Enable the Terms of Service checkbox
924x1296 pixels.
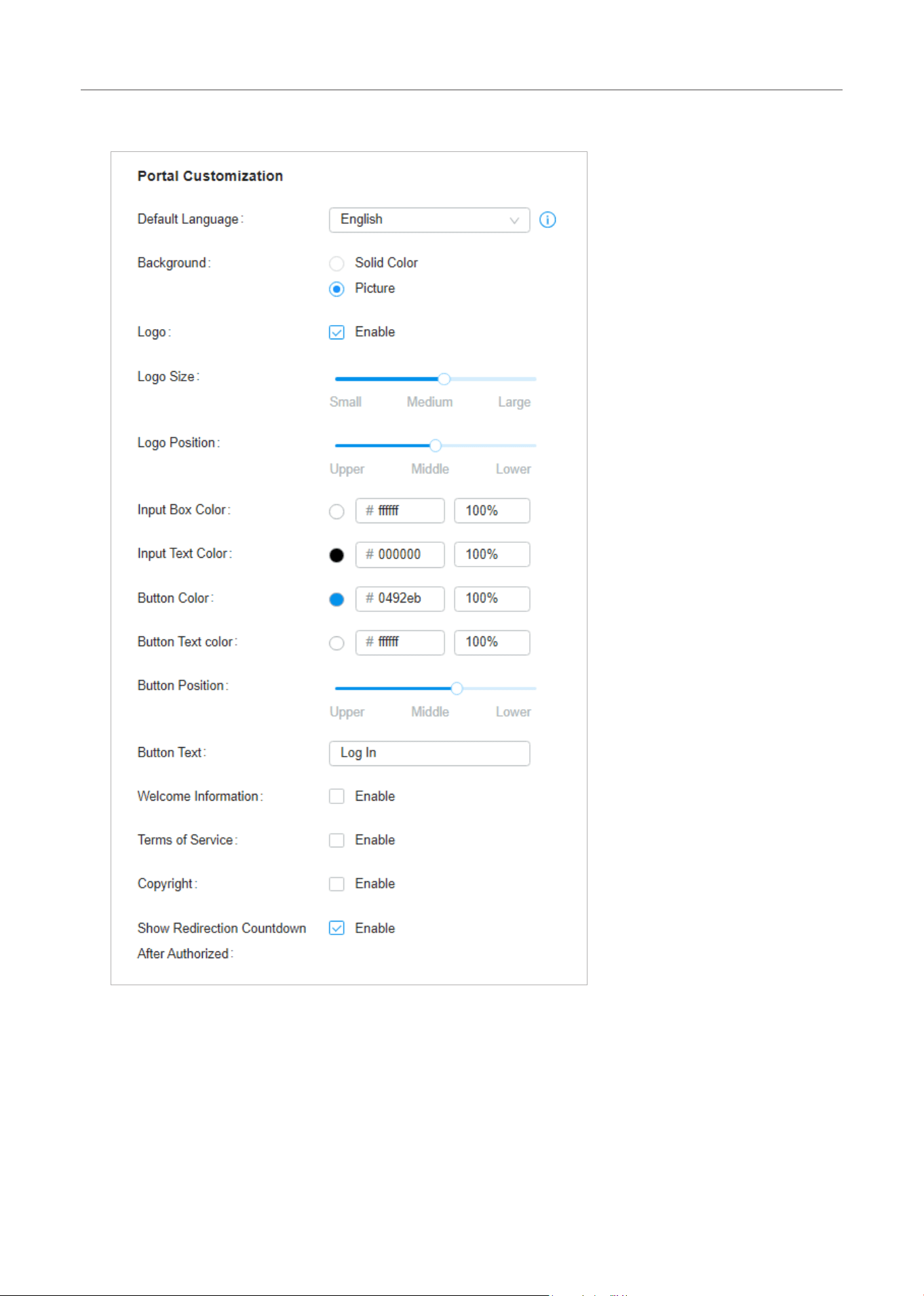coord(336,840)
